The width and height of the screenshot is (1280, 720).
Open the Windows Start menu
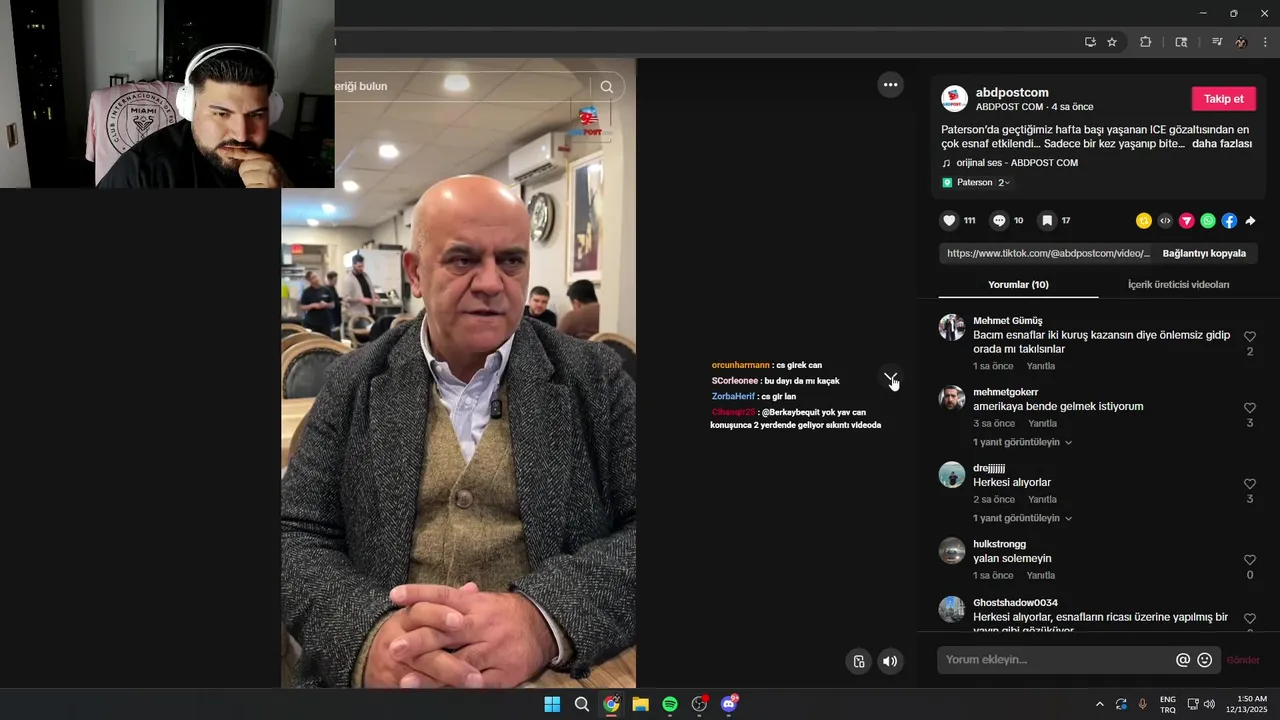(552, 704)
